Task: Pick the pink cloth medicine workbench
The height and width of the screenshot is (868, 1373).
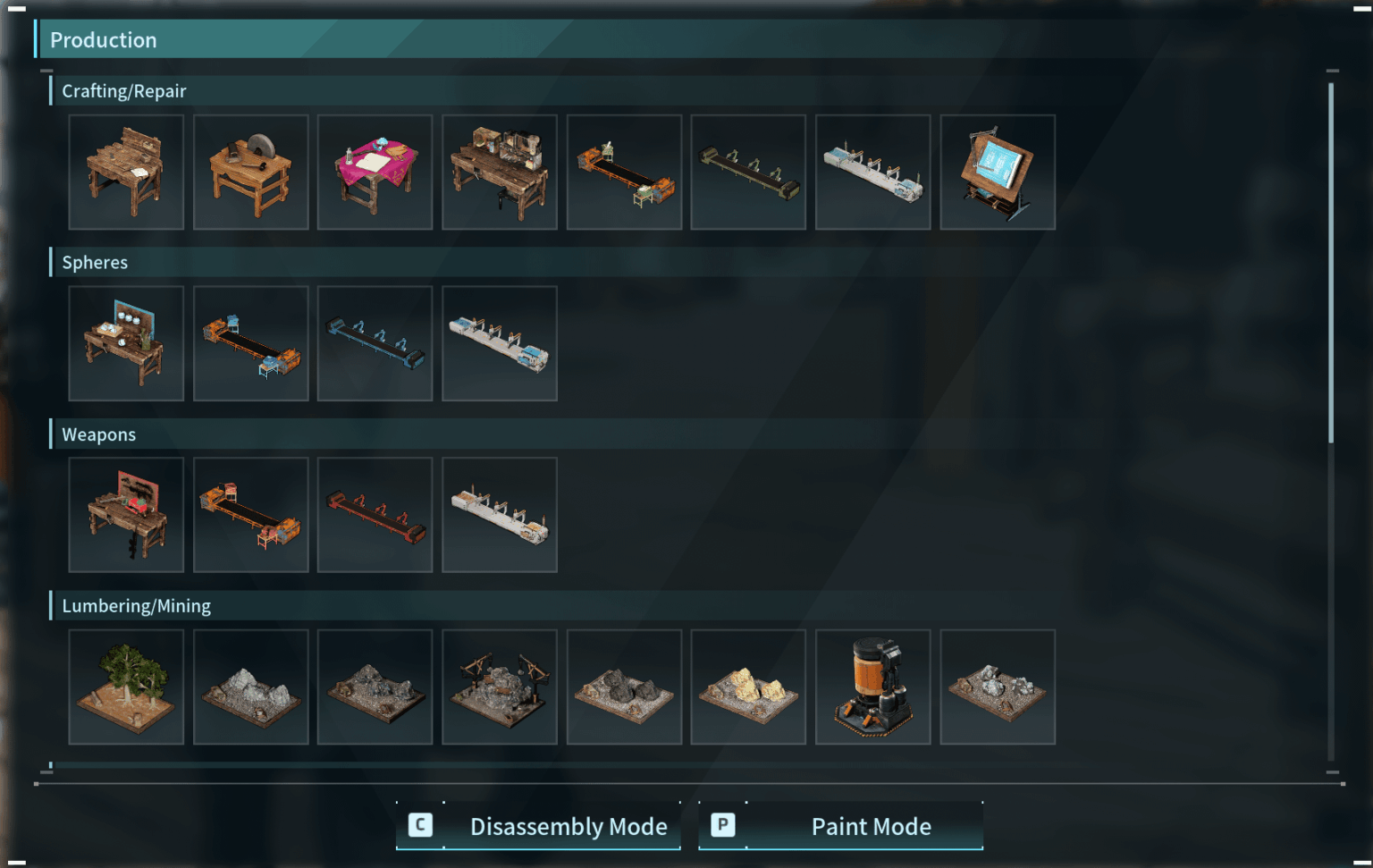Action: click(x=375, y=172)
